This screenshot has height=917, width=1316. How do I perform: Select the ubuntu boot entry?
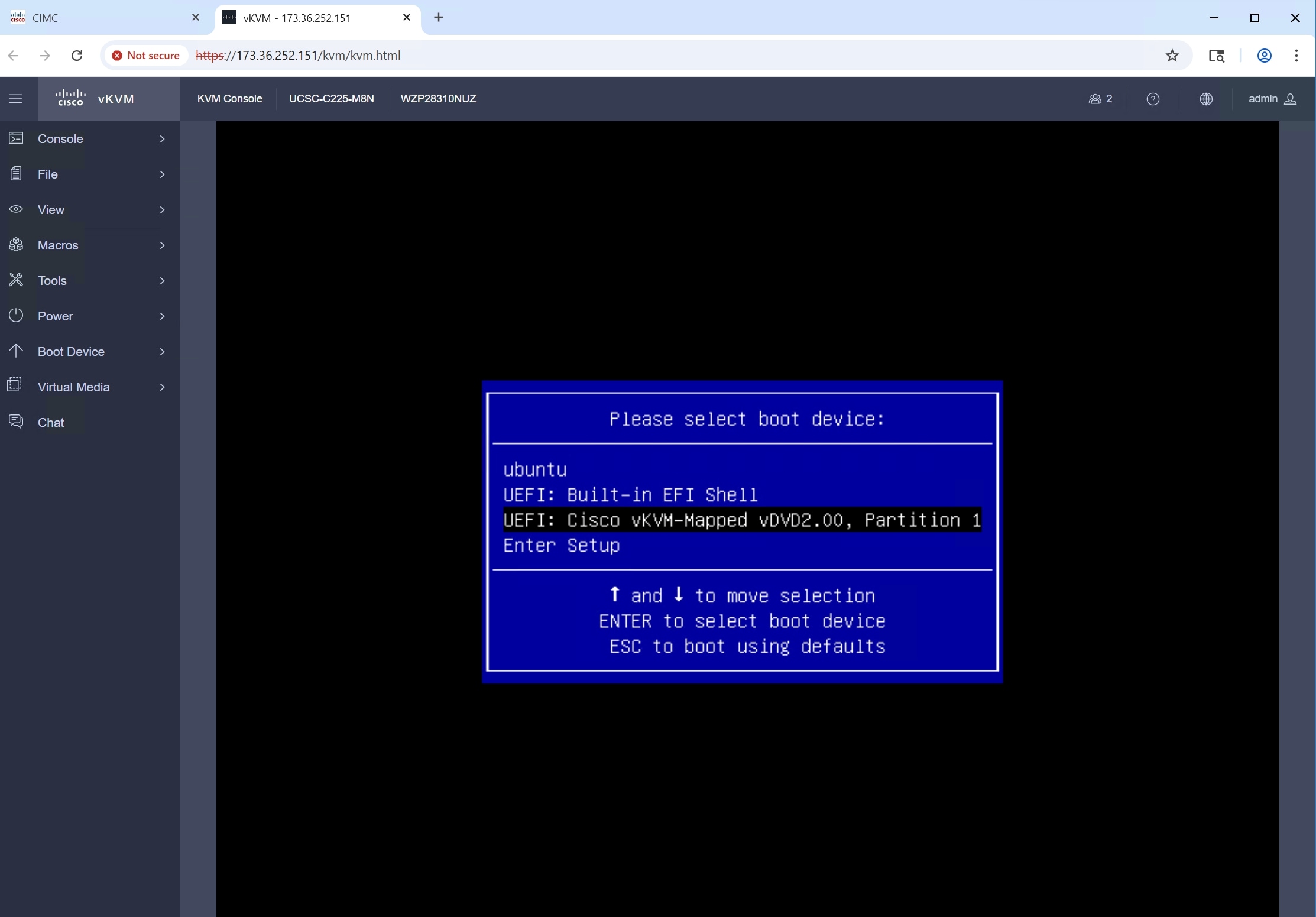(535, 469)
